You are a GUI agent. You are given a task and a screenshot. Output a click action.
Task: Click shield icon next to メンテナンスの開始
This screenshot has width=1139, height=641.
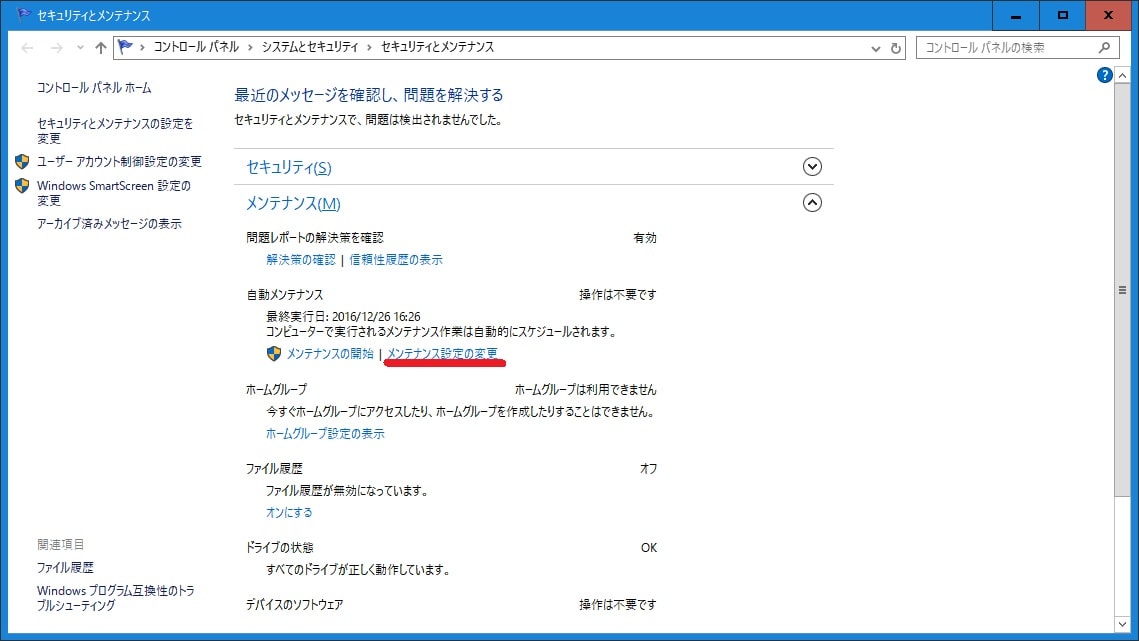pos(274,354)
